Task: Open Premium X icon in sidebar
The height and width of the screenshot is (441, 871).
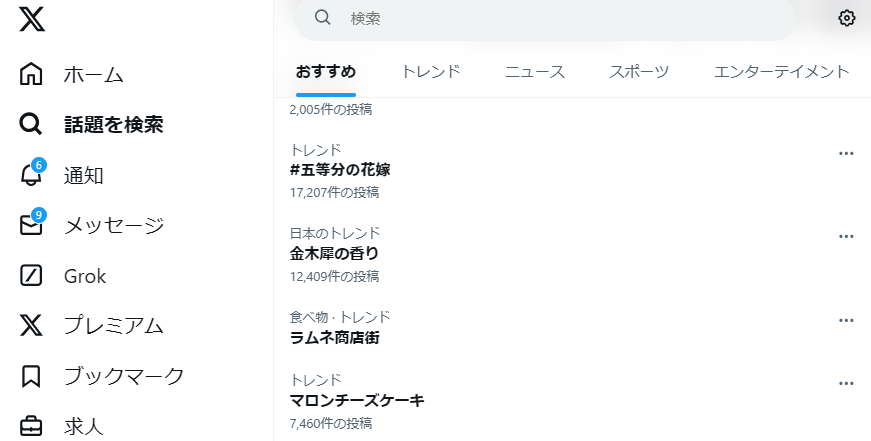Action: 32,326
